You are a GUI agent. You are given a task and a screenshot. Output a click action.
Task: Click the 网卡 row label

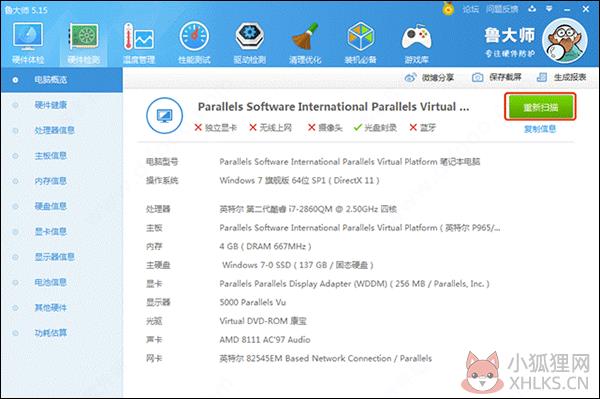(154, 358)
